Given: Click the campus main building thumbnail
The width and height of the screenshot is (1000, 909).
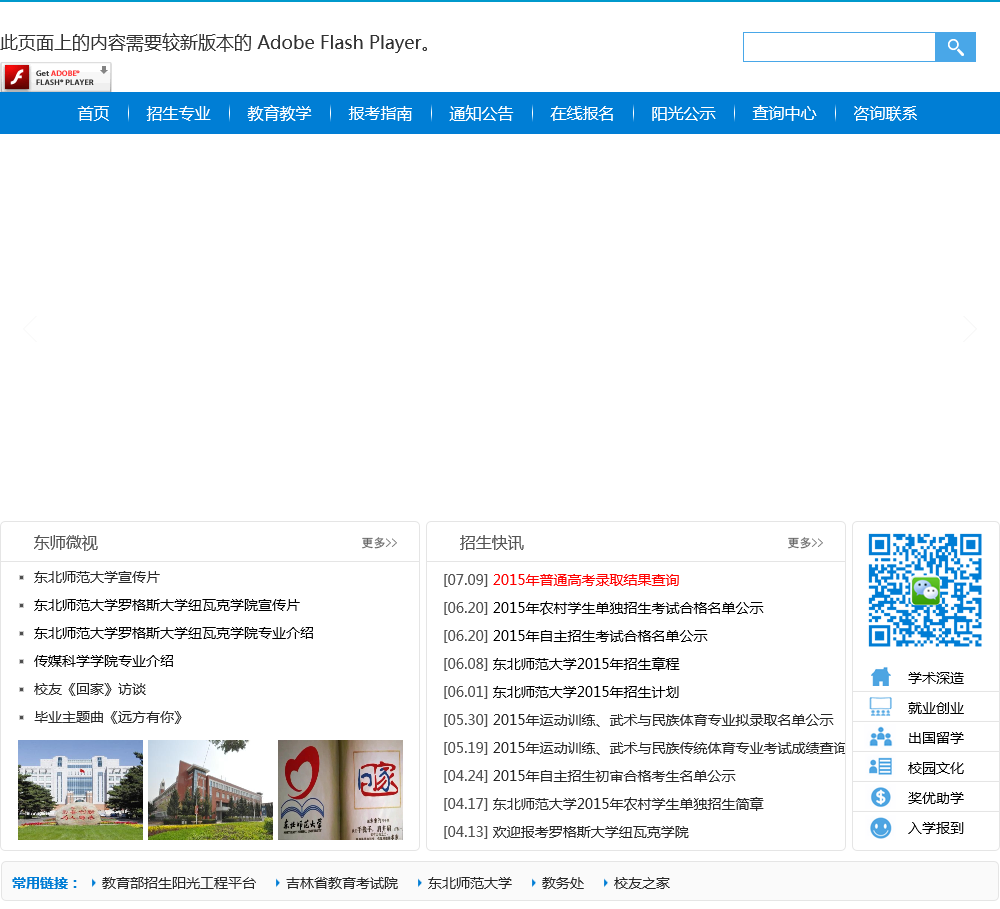Looking at the screenshot, I should (x=80, y=790).
